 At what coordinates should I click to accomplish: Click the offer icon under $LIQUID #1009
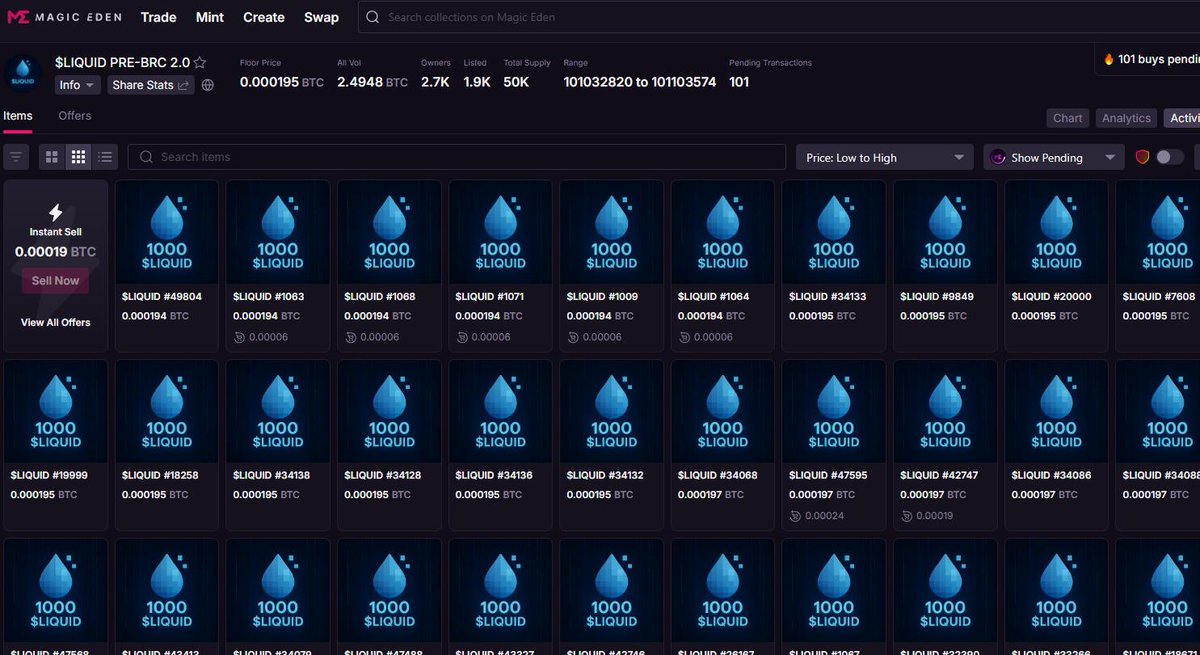572,337
